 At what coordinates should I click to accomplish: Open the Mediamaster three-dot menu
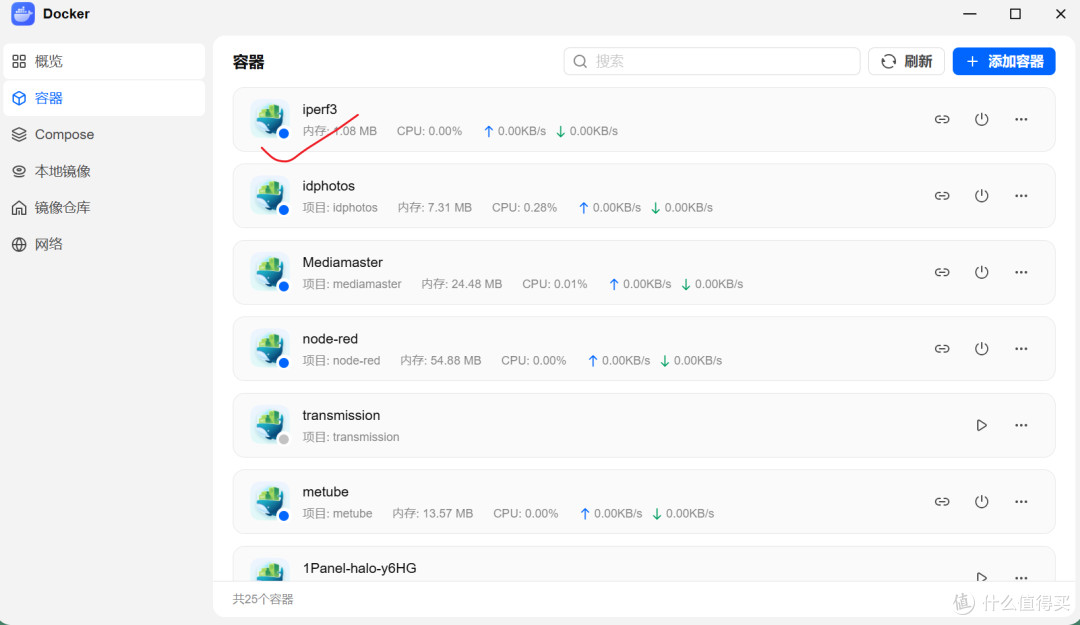pos(1021,272)
